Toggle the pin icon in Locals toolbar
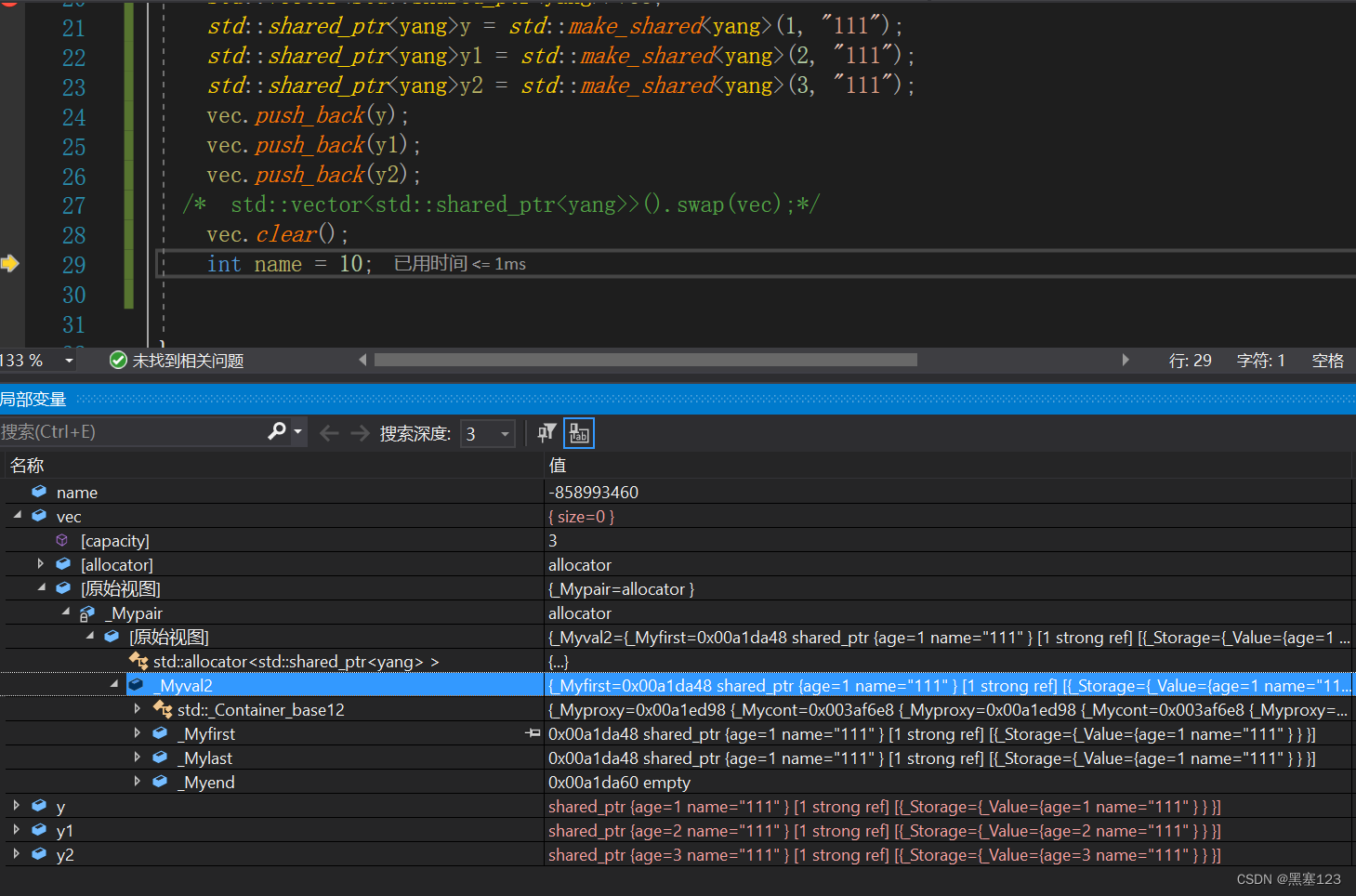Image resolution: width=1356 pixels, height=896 pixels. [x=546, y=432]
